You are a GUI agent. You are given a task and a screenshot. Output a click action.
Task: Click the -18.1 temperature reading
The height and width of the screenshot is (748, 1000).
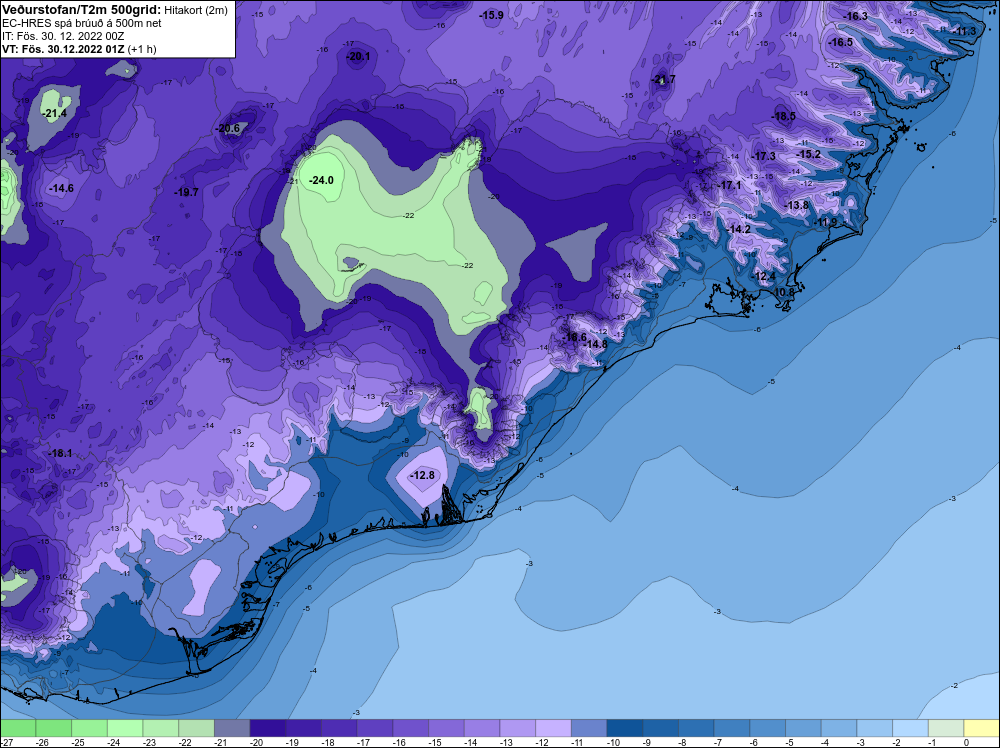[x=60, y=453]
